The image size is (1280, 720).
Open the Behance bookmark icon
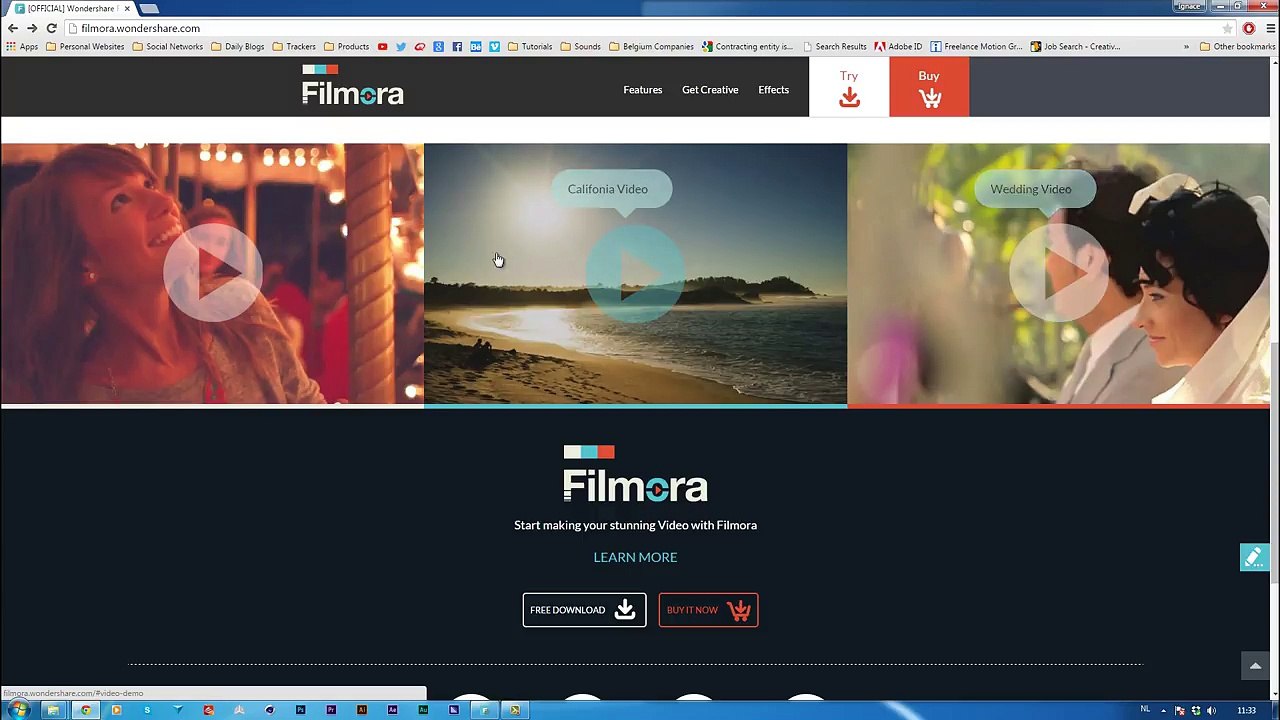[x=476, y=46]
